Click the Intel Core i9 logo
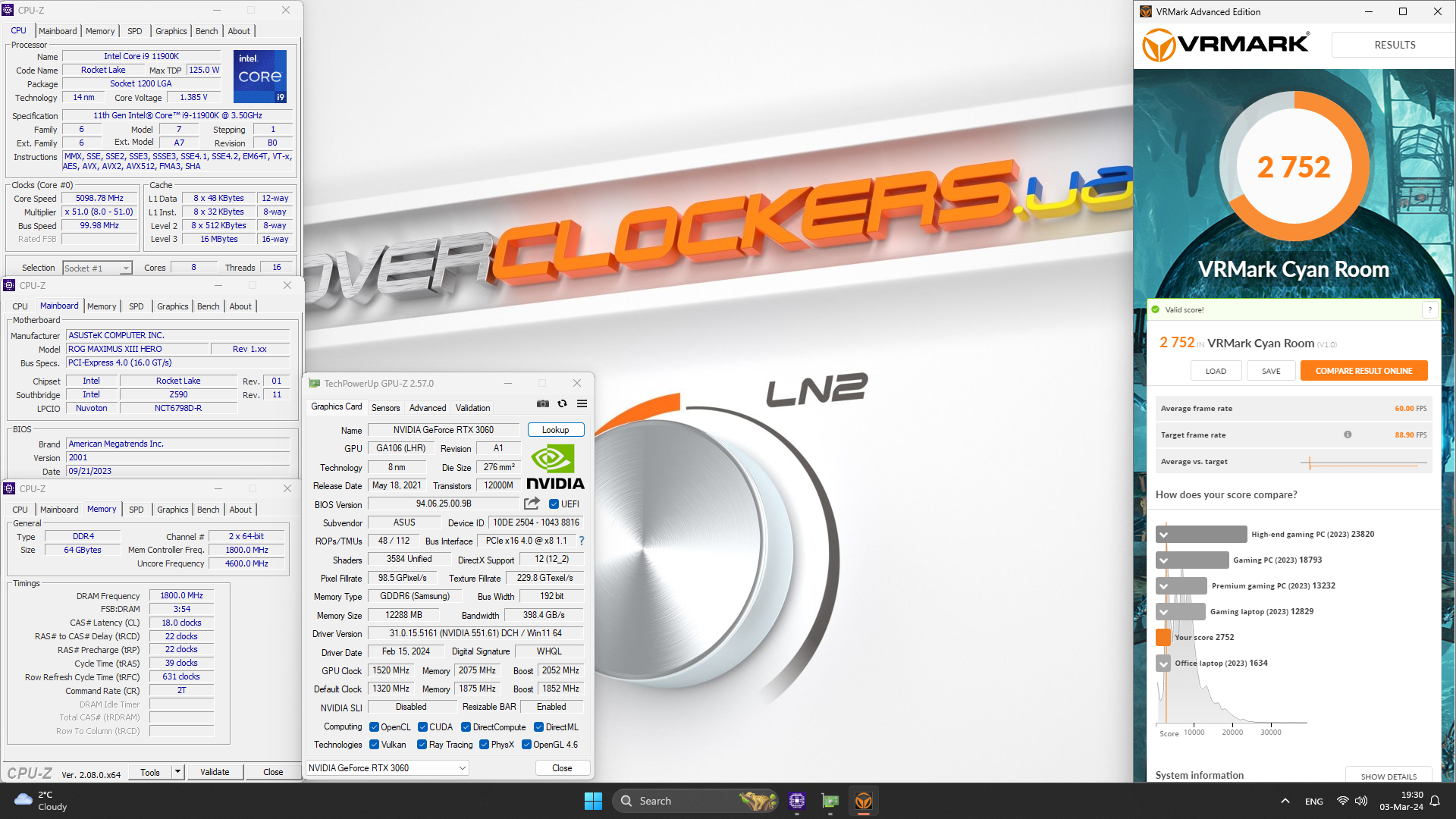Screen dimensions: 1456x819 (x=260, y=76)
